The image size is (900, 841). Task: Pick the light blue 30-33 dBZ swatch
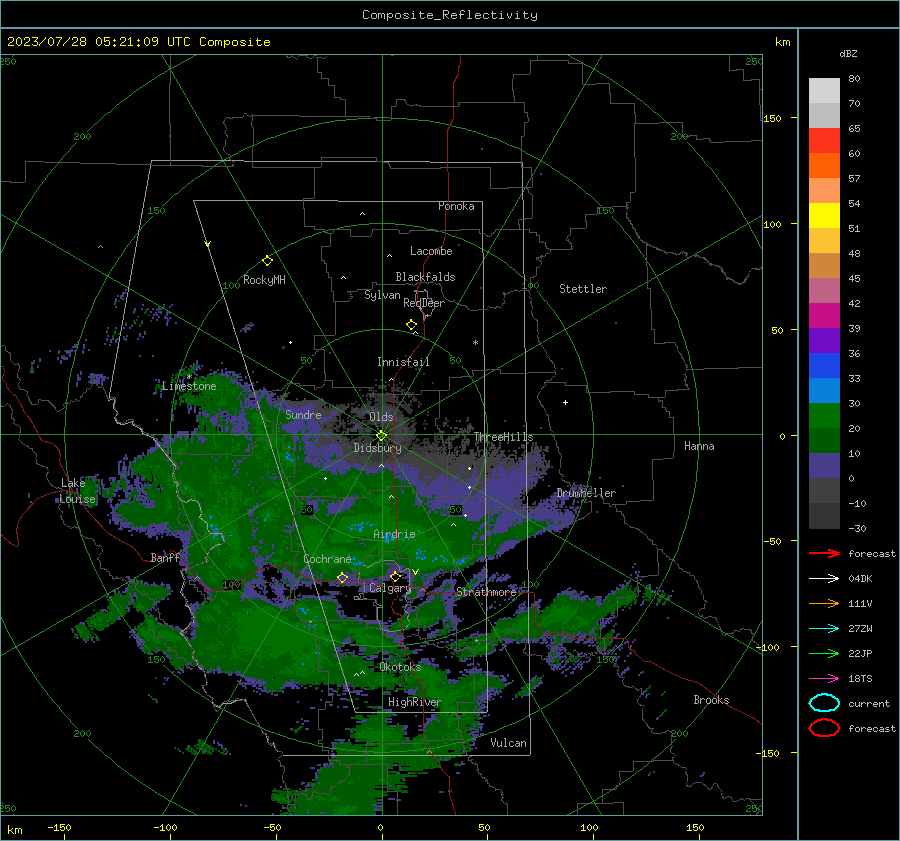(824, 391)
